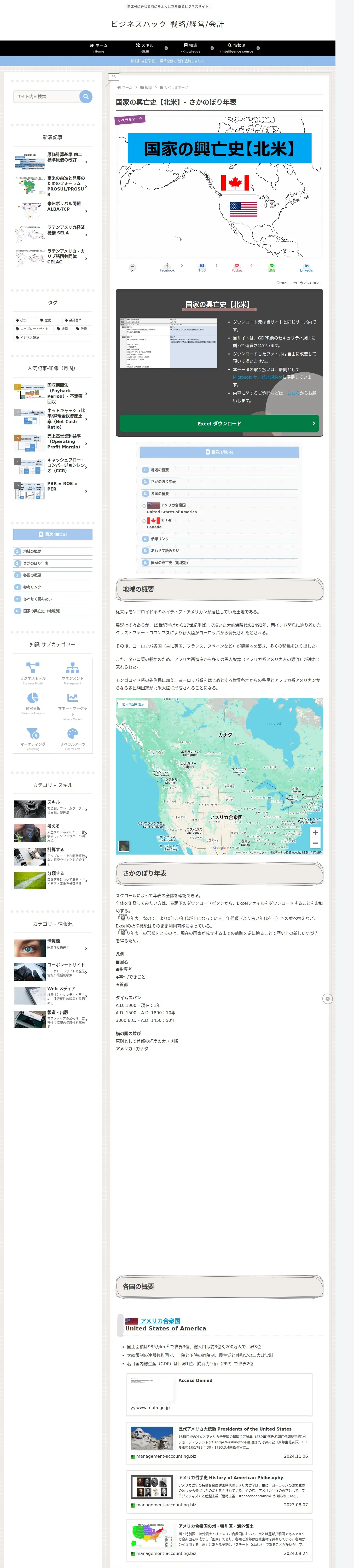
Task: Collapse the article 目次 table of contents
Action: point(219,452)
